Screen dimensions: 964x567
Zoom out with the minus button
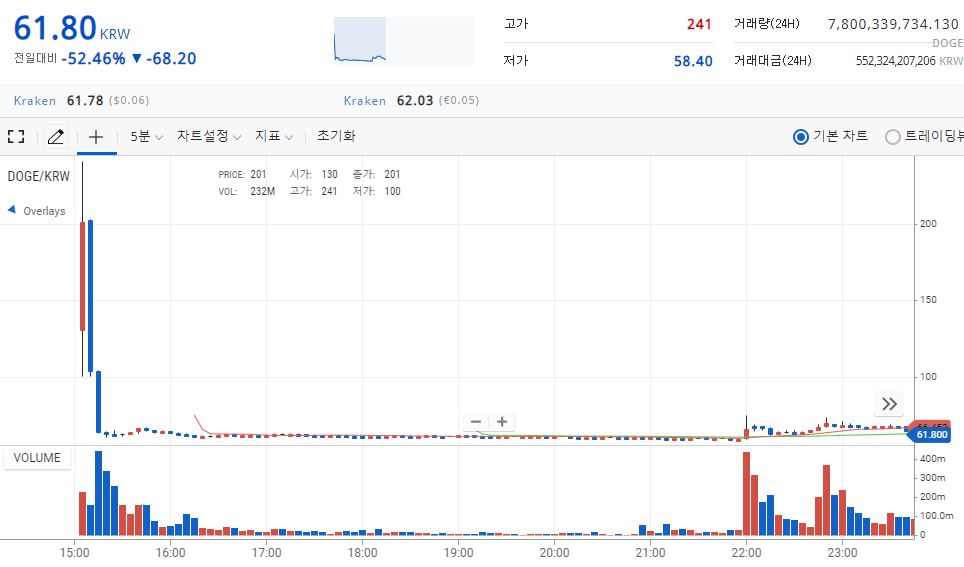tap(476, 421)
